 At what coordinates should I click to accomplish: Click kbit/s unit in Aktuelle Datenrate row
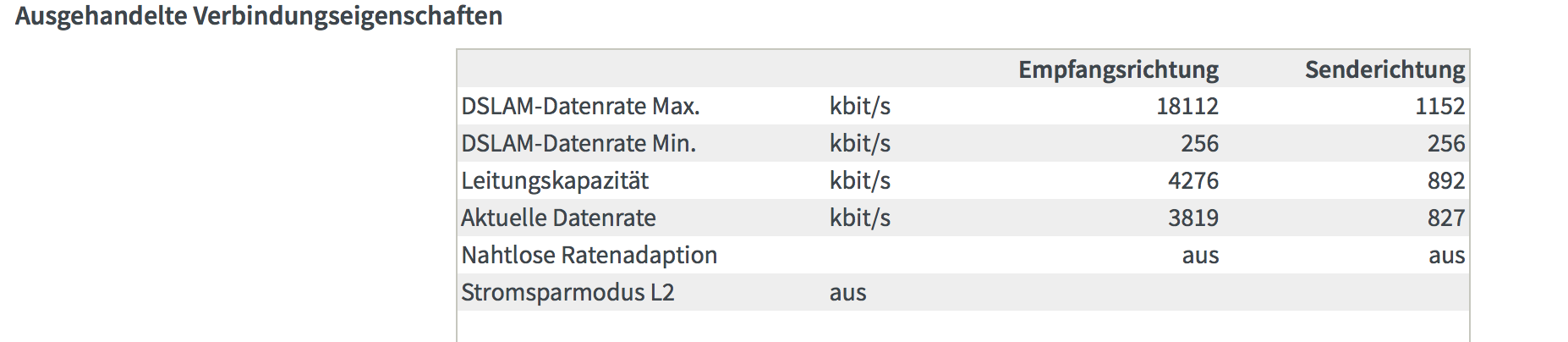pyautogui.click(x=859, y=218)
